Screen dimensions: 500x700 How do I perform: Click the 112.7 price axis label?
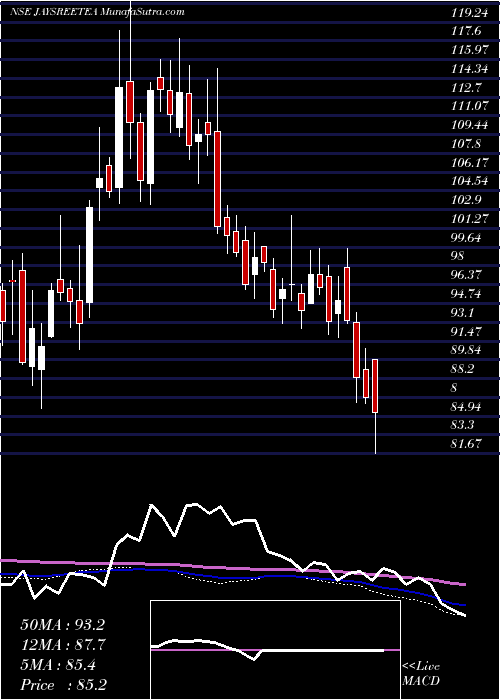467,88
